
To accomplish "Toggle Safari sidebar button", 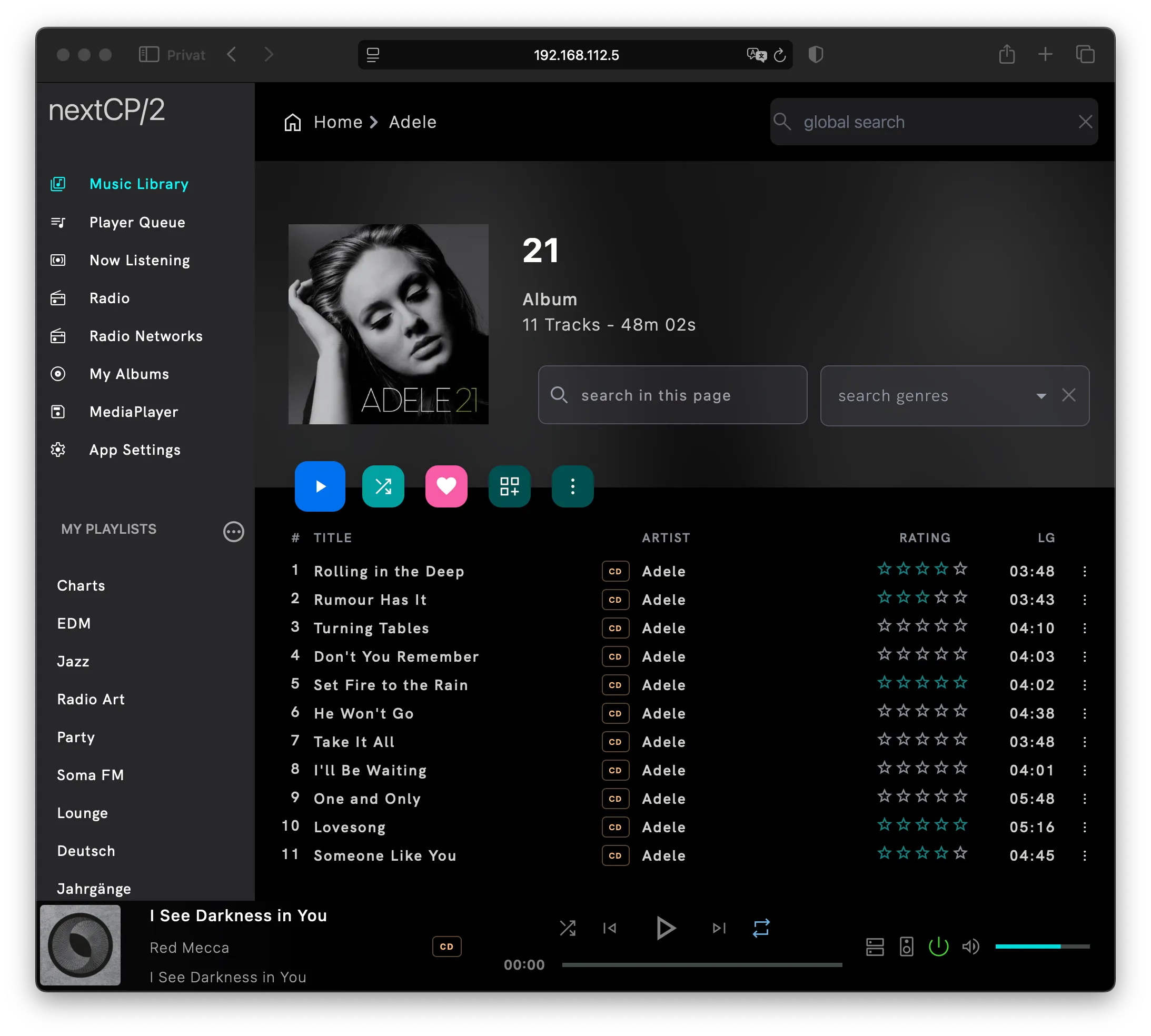I will click(149, 55).
